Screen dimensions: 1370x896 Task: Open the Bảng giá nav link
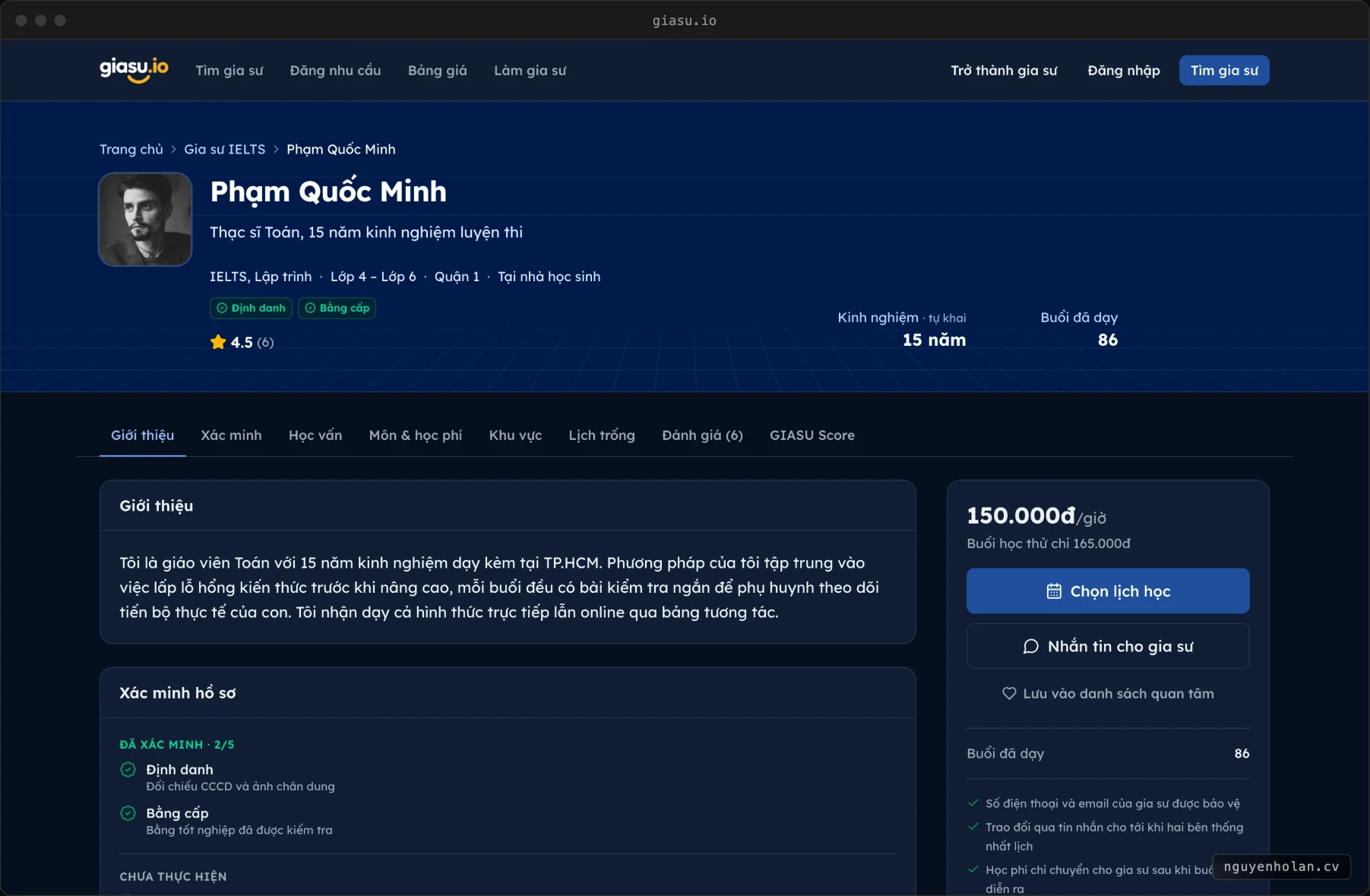438,71
